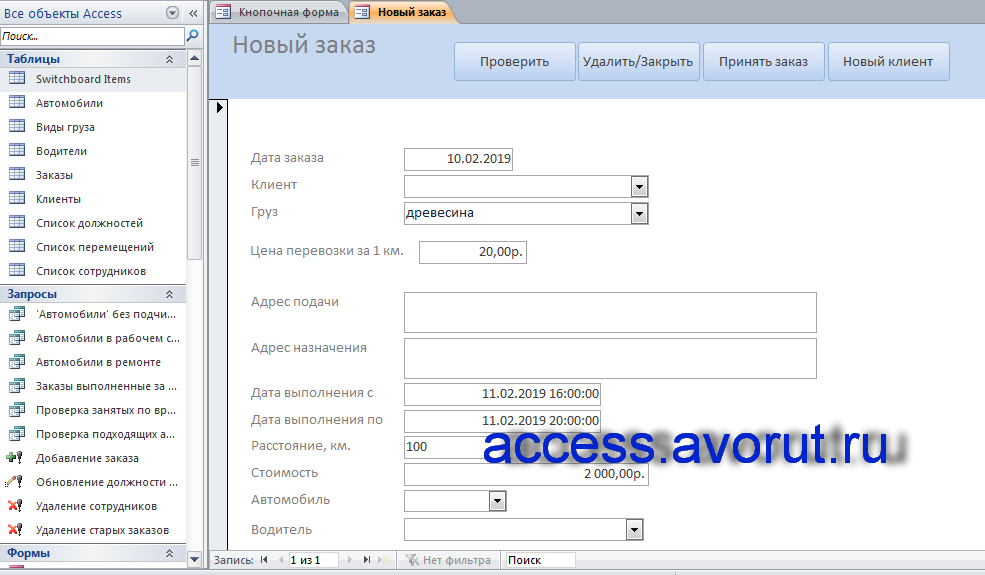
Task: Click navigation pane scrollbar up arrow
Action: [x=194, y=58]
